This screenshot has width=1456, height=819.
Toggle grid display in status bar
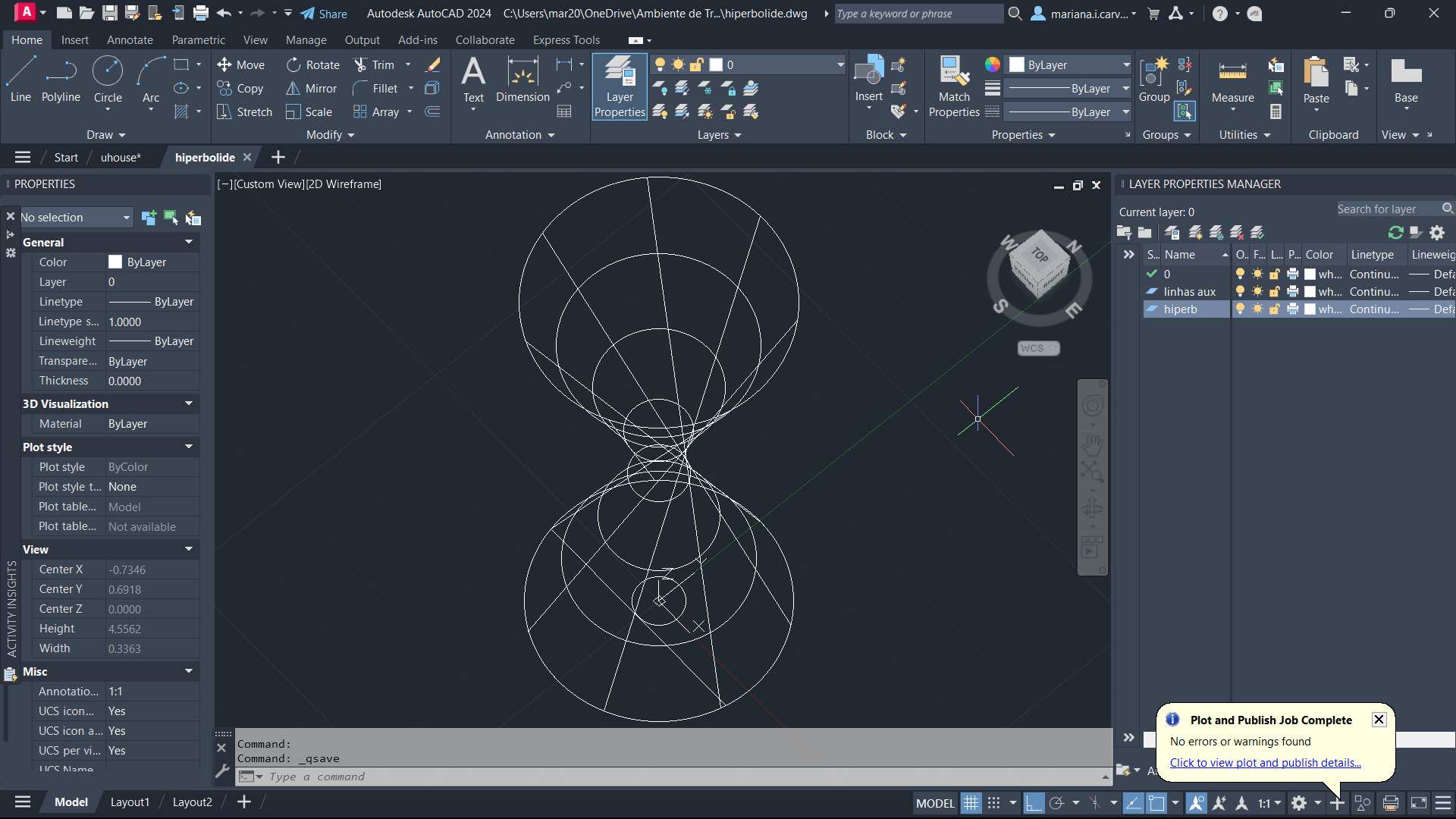click(x=971, y=803)
